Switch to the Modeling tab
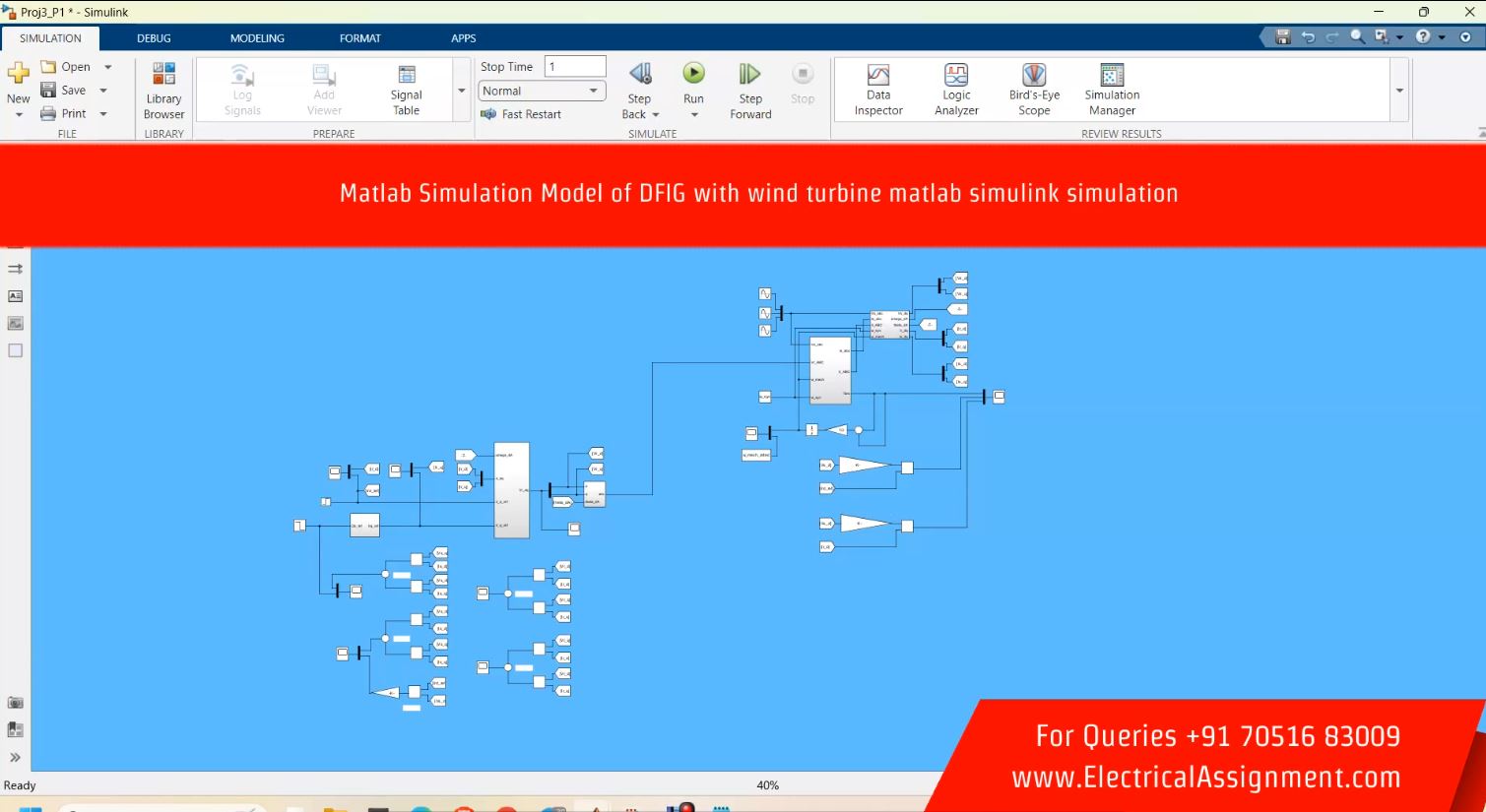Viewport: 1486px width, 812px height. (257, 38)
